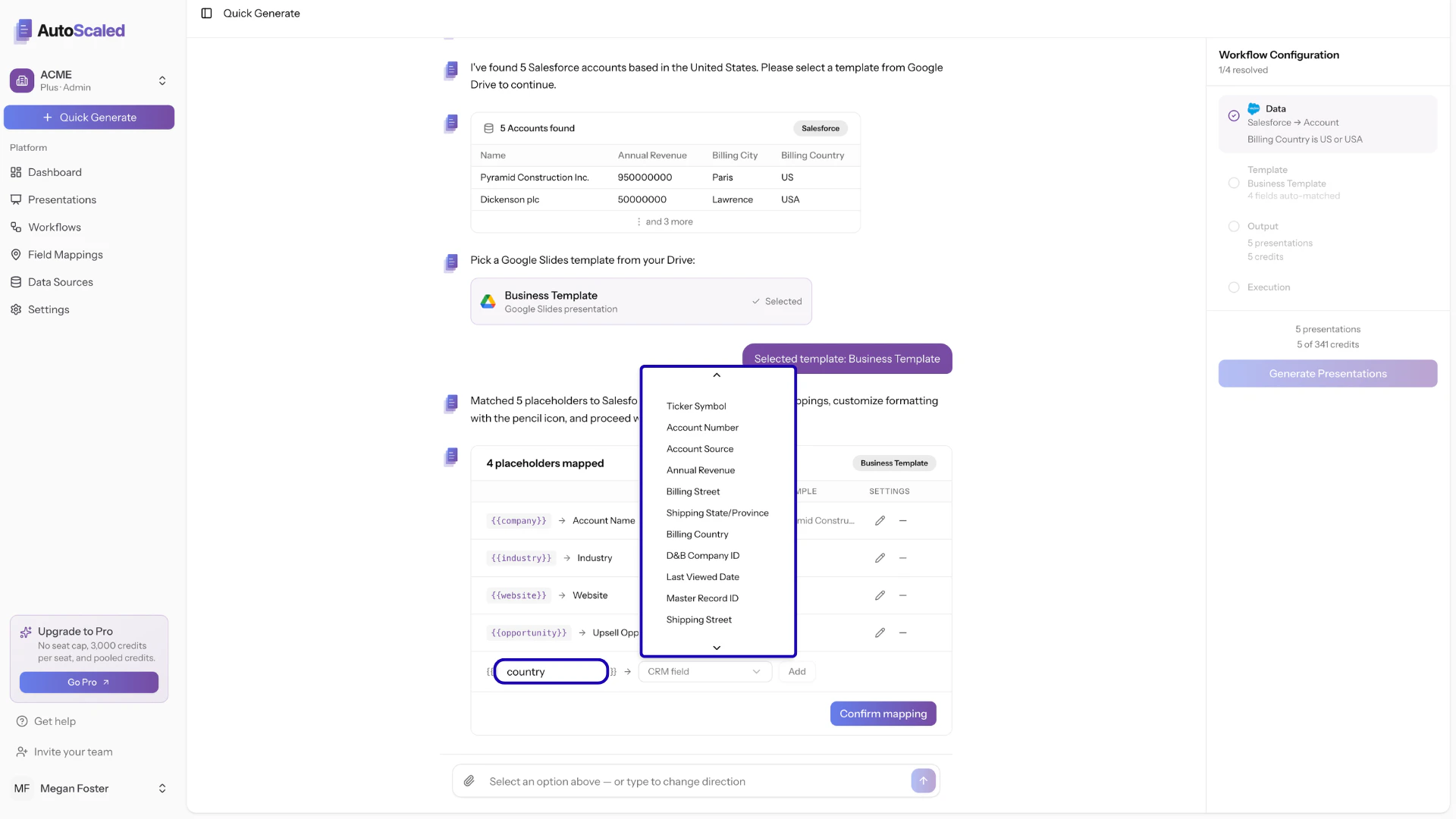The width and height of the screenshot is (1456, 819).
Task: Click the Google Drive icon on Business Template
Action: pos(488,301)
